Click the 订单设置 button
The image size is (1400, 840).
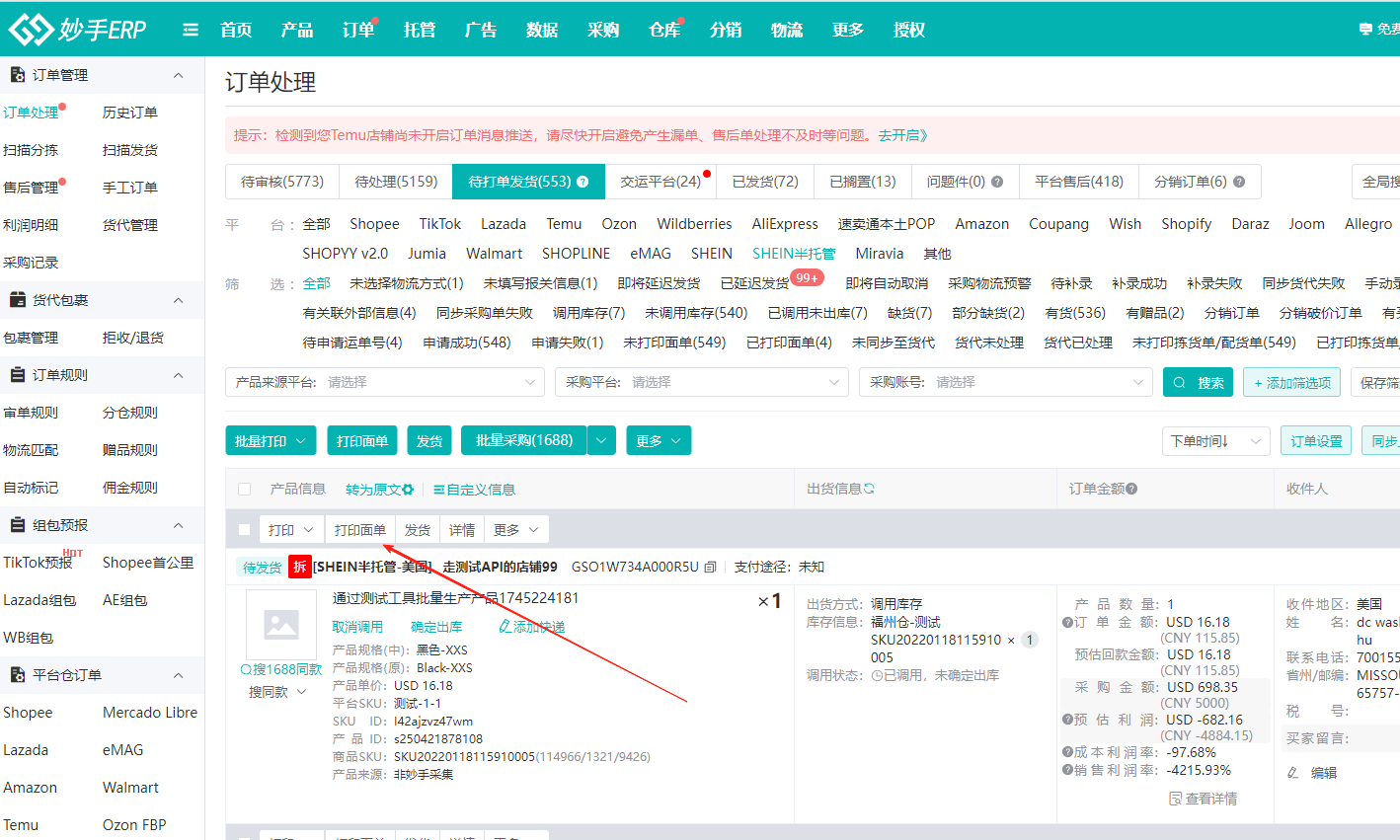click(1316, 441)
